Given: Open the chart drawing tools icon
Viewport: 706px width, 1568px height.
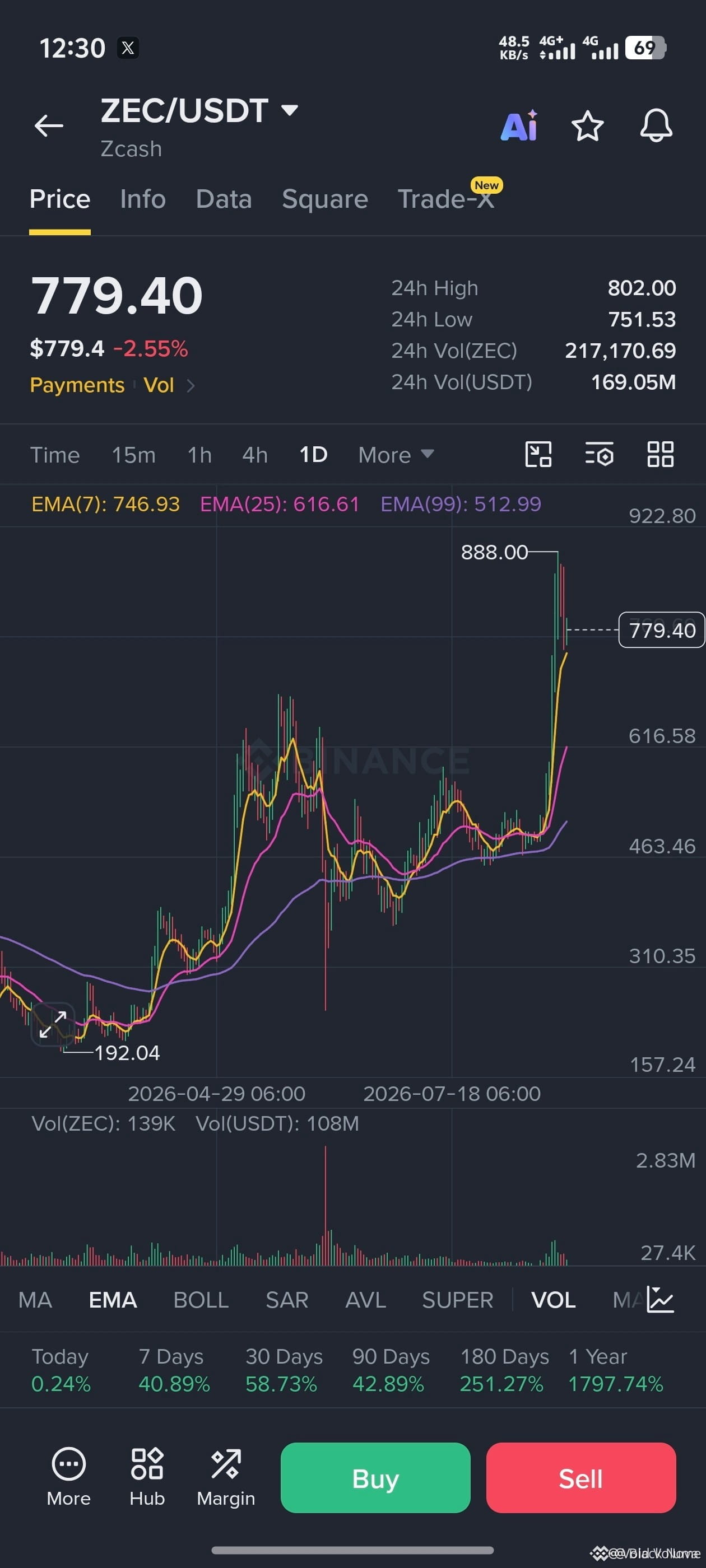Looking at the screenshot, I should click(x=538, y=455).
